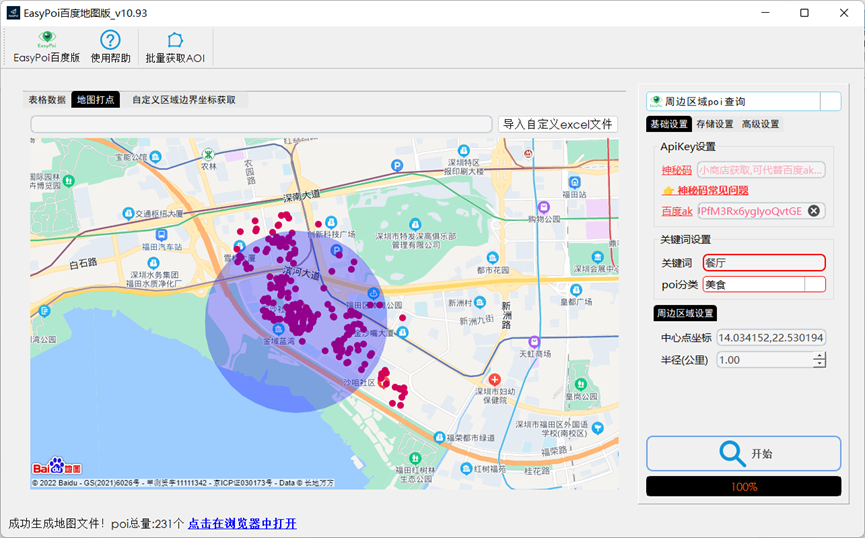Viewport: 865px width, 538px height.
Task: Open the 存储设置 tab
Action: click(x=714, y=124)
